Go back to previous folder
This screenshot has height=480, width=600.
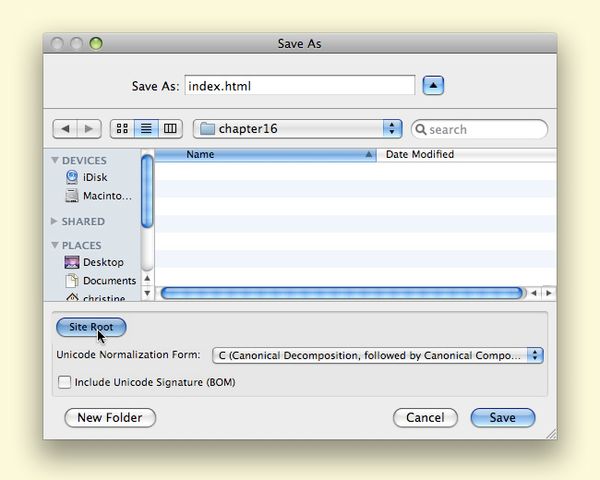tap(65, 129)
